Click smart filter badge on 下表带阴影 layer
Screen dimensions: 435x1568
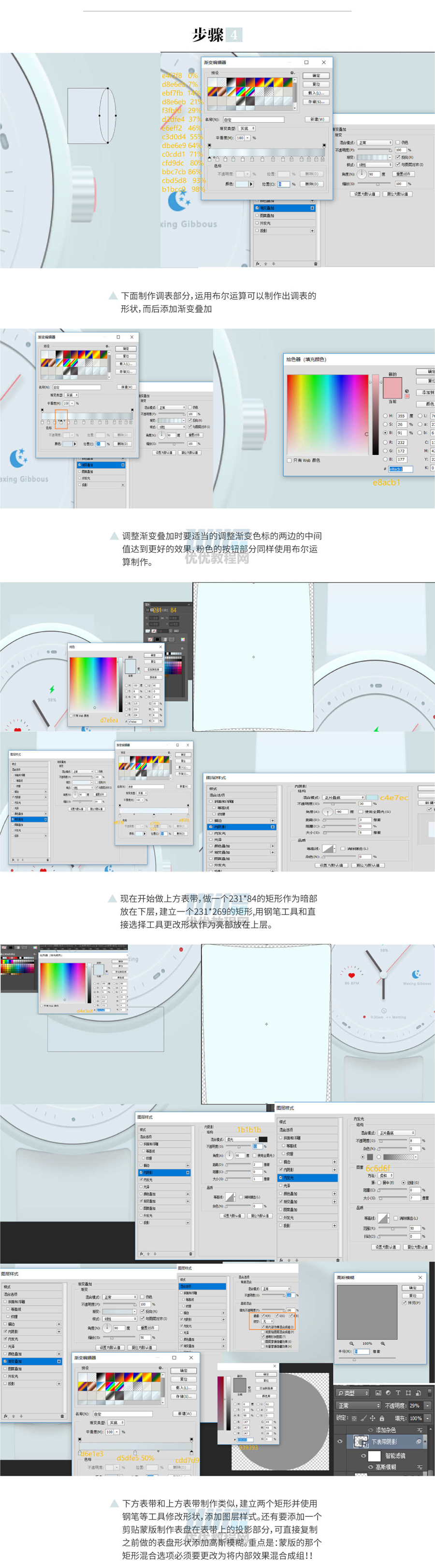[419, 1441]
